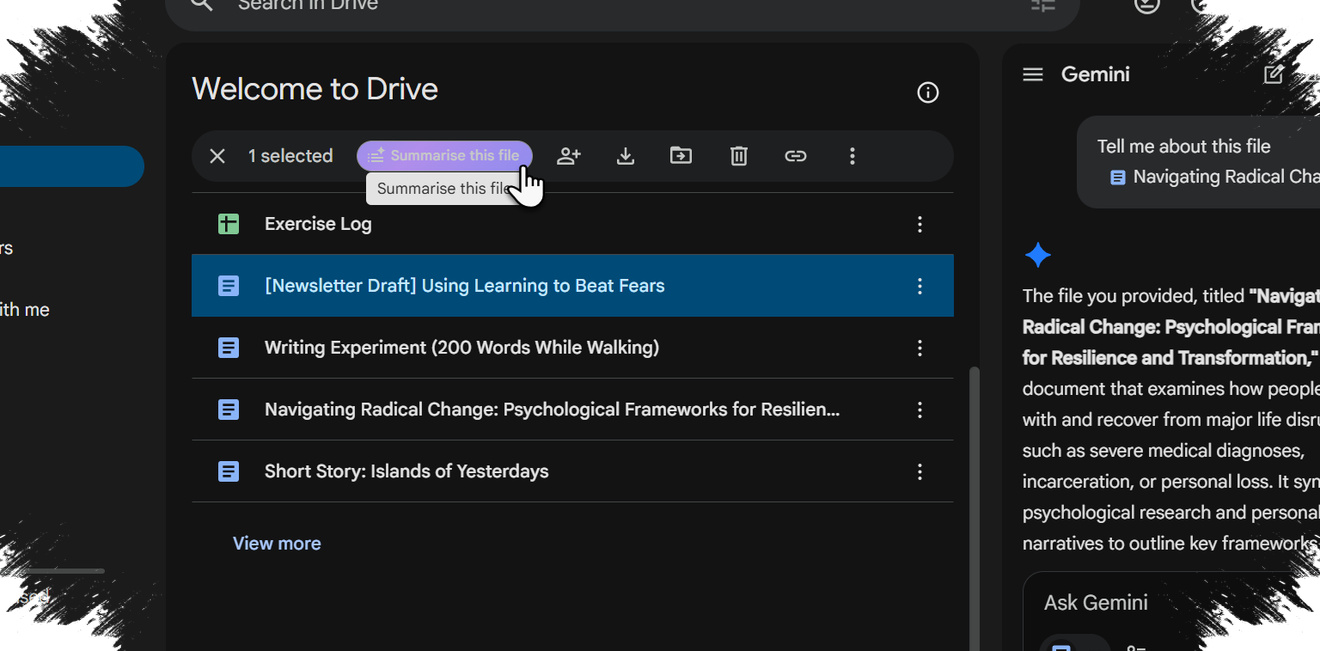Select Short Story: Islands of Yesterdays
The image size is (1320, 651).
572,471
